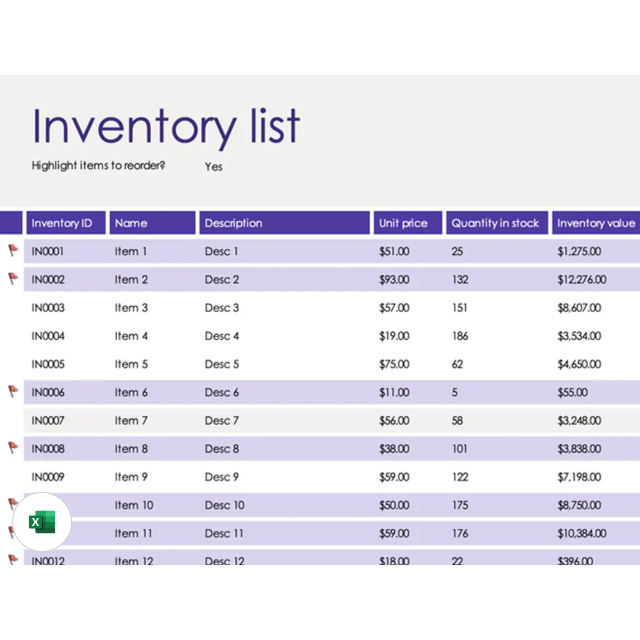Select the $57.00 unit price cell
Viewport: 640px width, 640px height.
click(394, 308)
